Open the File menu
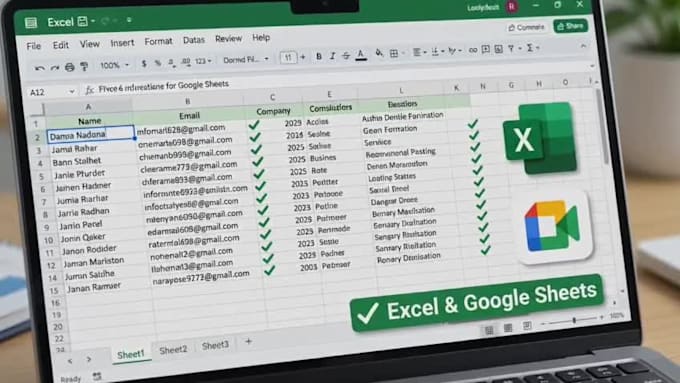 [x=33, y=46]
